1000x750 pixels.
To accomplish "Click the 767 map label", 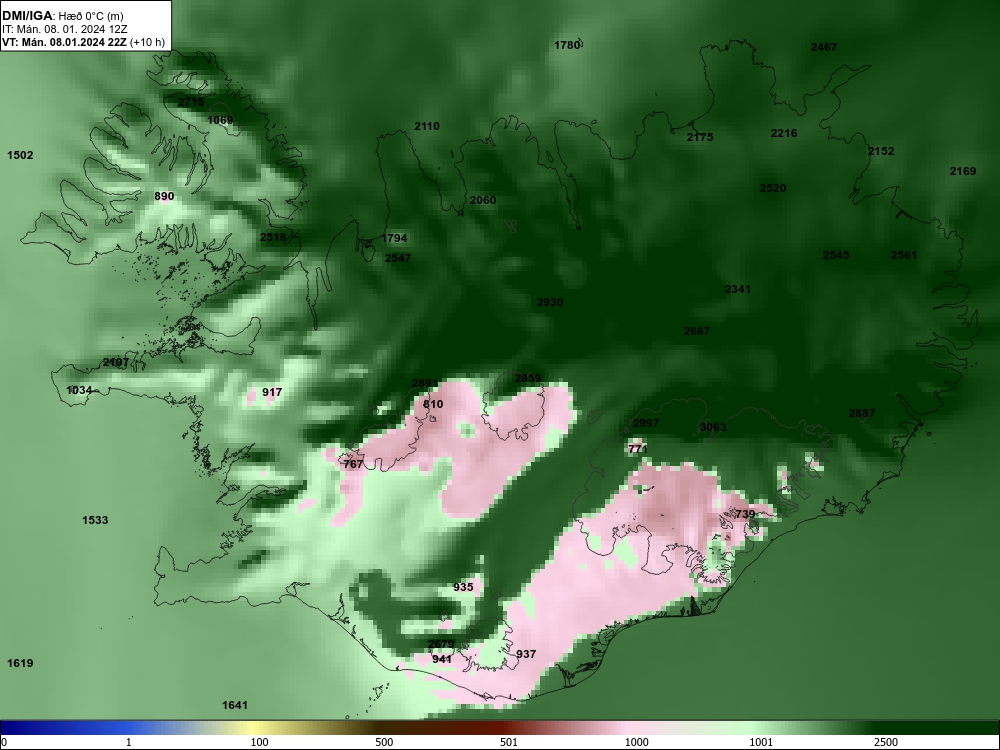I will tap(353, 464).
